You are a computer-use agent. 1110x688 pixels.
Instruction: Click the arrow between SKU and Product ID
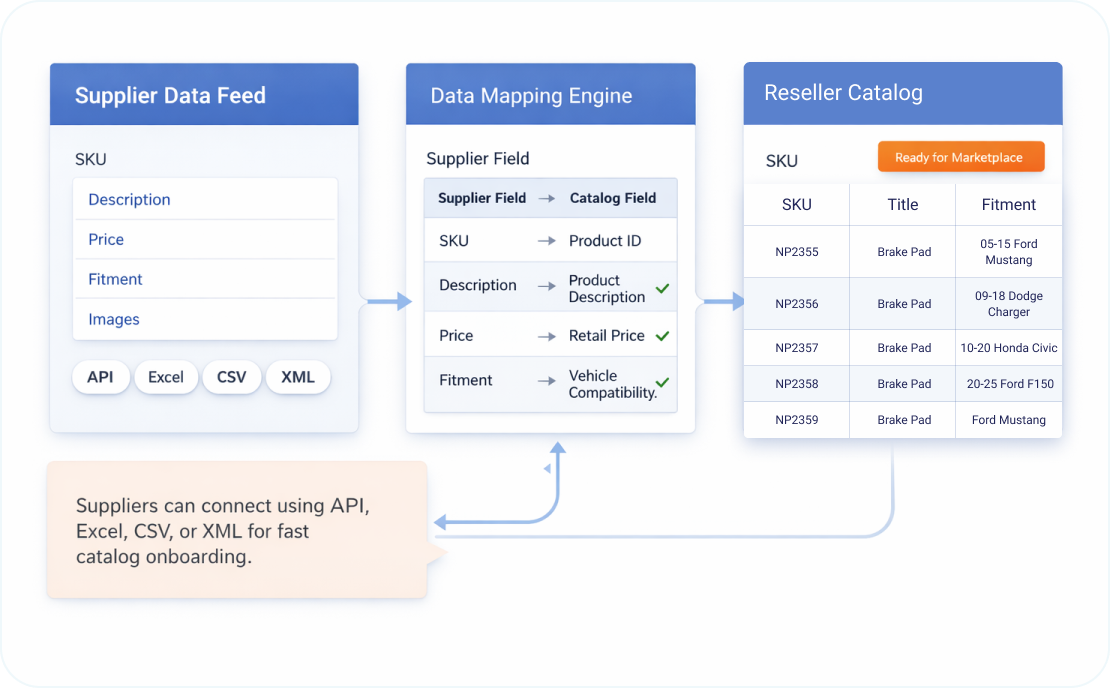[x=546, y=241]
